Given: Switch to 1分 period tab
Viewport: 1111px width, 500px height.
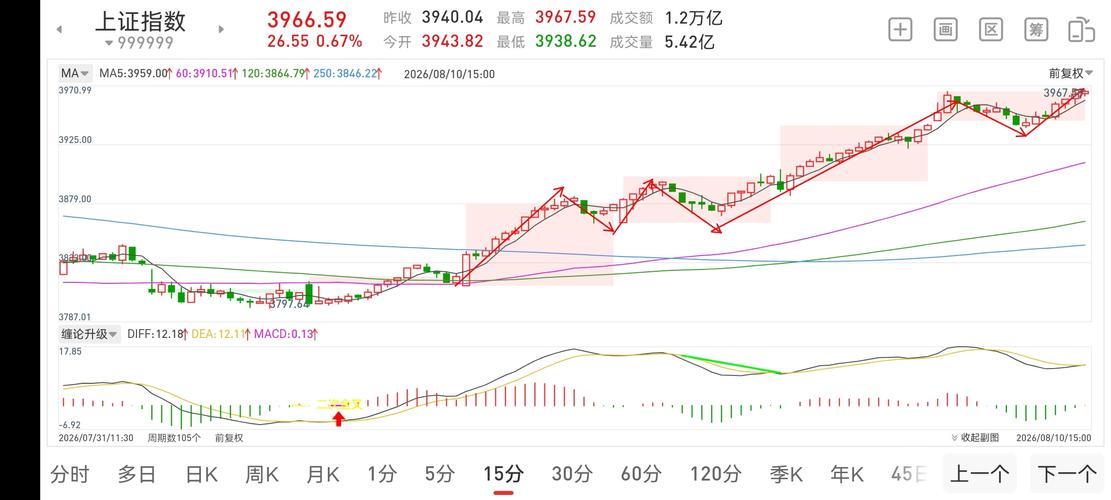Looking at the screenshot, I should coord(382,474).
